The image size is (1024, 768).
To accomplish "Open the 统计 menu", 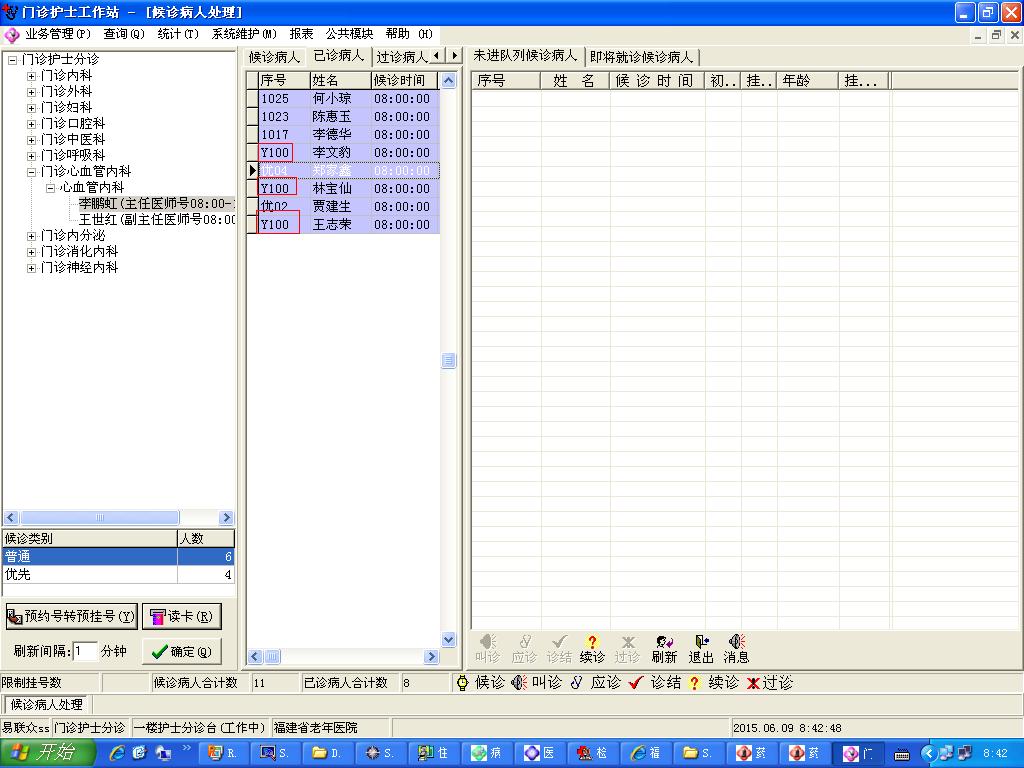I will point(178,34).
